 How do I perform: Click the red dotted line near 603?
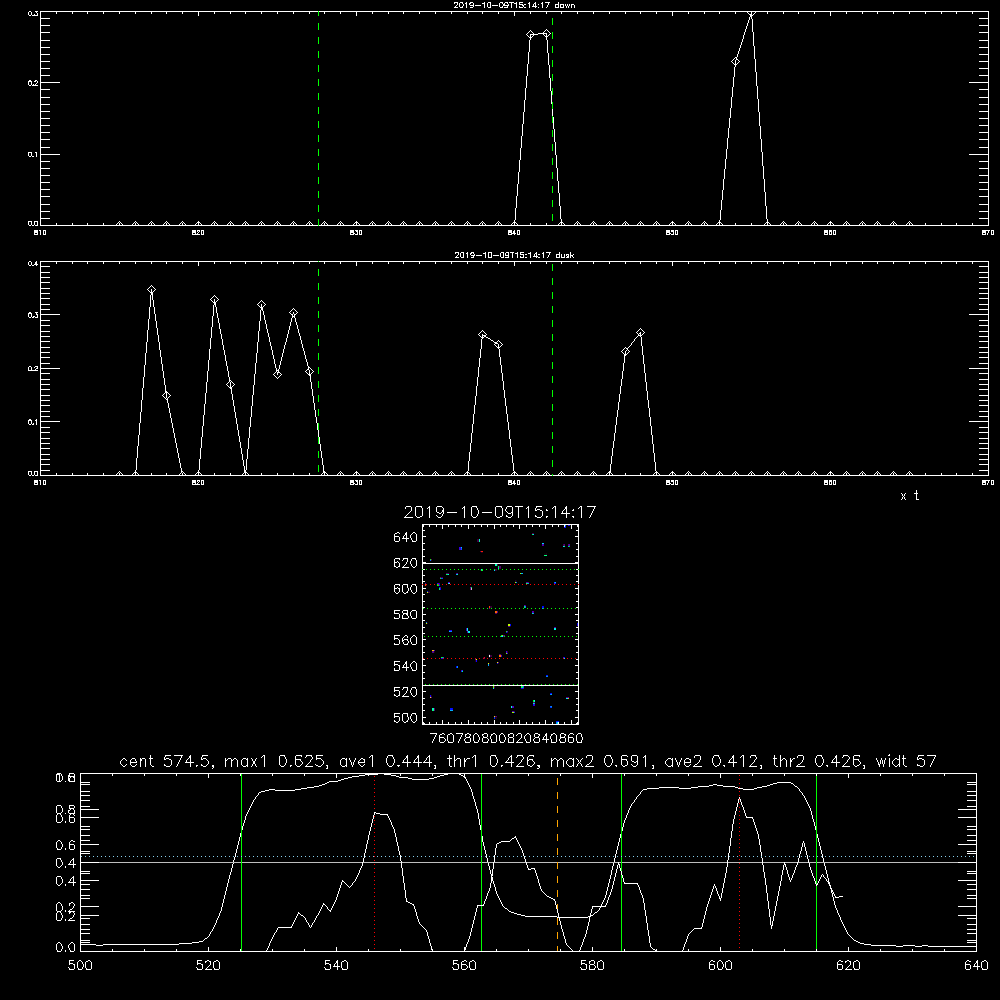(739, 861)
